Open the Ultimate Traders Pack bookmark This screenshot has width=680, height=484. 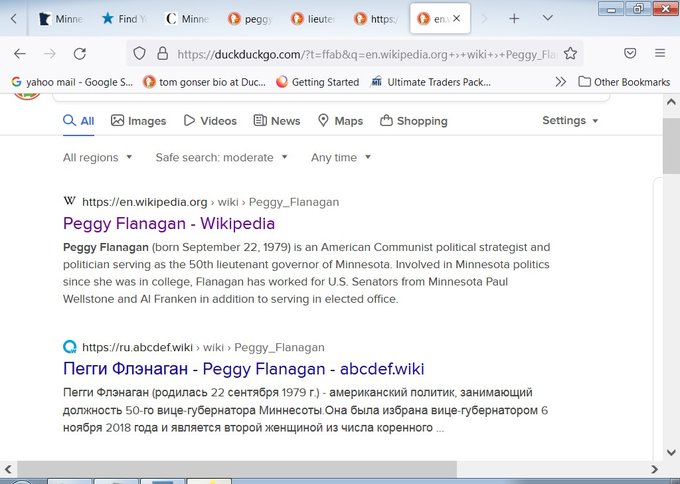[x=431, y=82]
